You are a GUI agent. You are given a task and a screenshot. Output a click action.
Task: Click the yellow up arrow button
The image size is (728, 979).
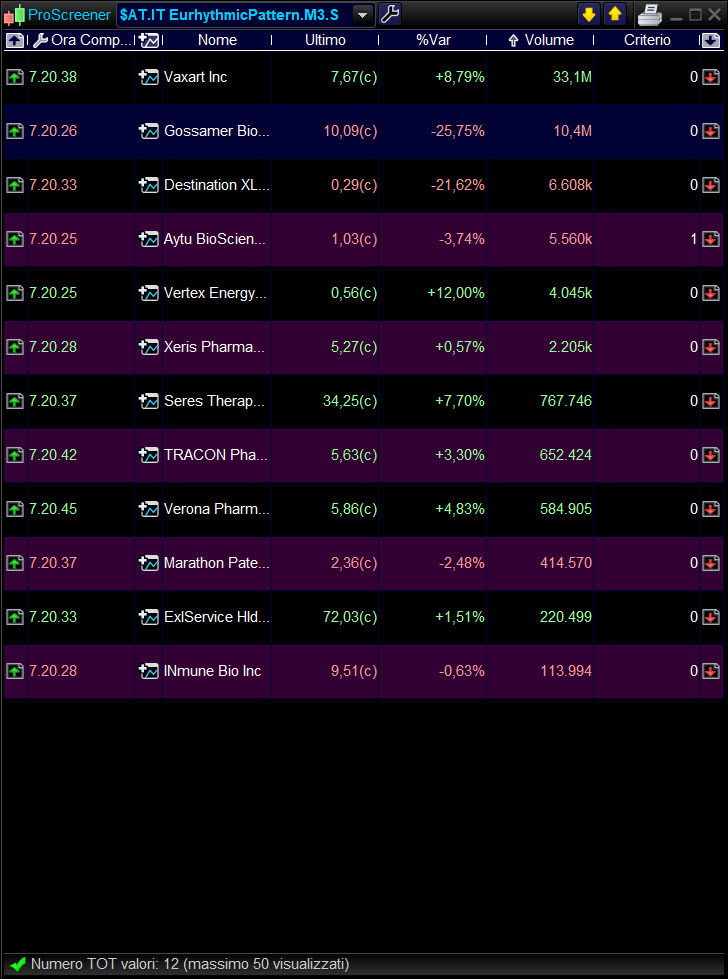coord(614,14)
